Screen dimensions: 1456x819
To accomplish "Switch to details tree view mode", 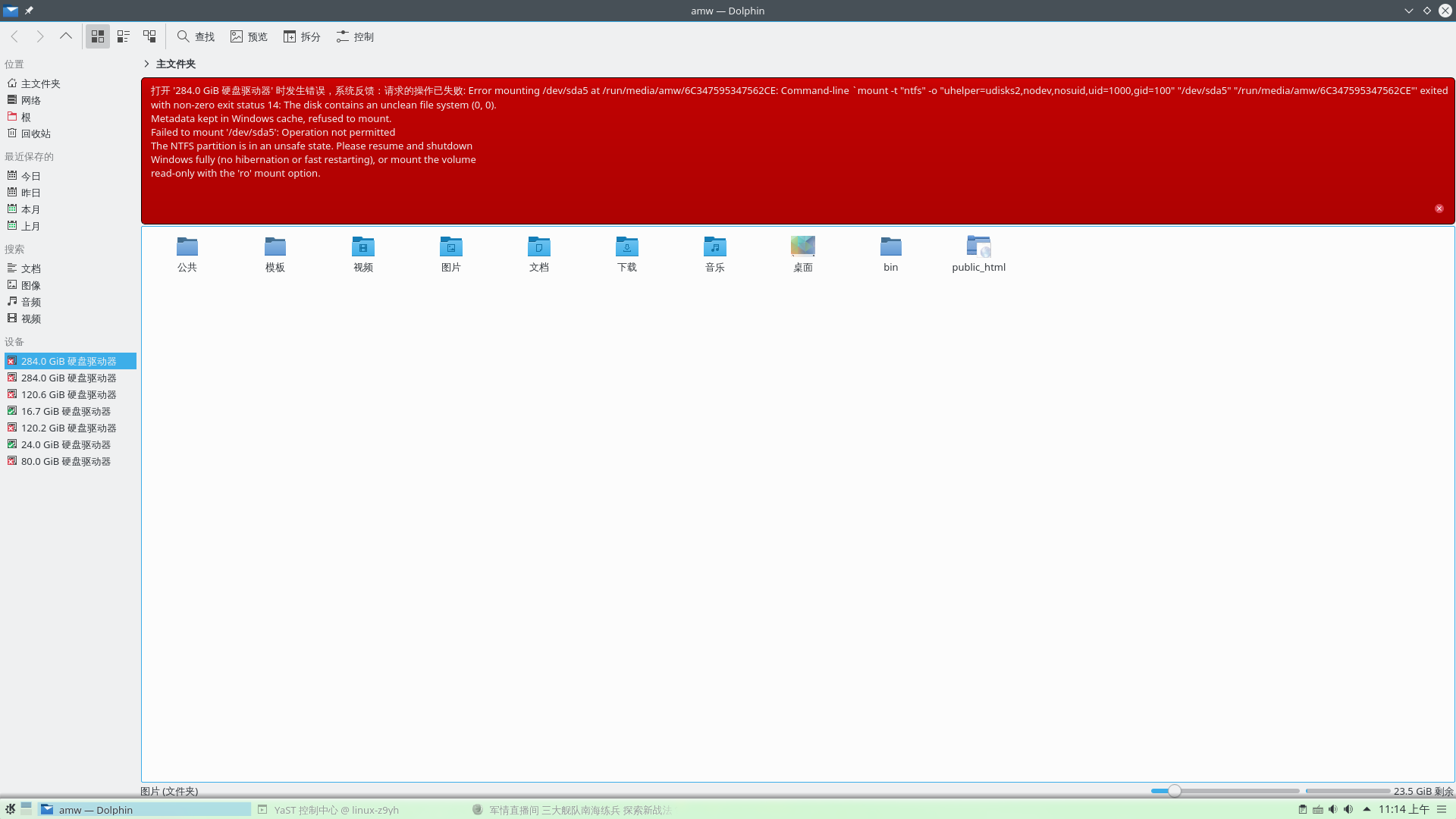I will pos(149,36).
